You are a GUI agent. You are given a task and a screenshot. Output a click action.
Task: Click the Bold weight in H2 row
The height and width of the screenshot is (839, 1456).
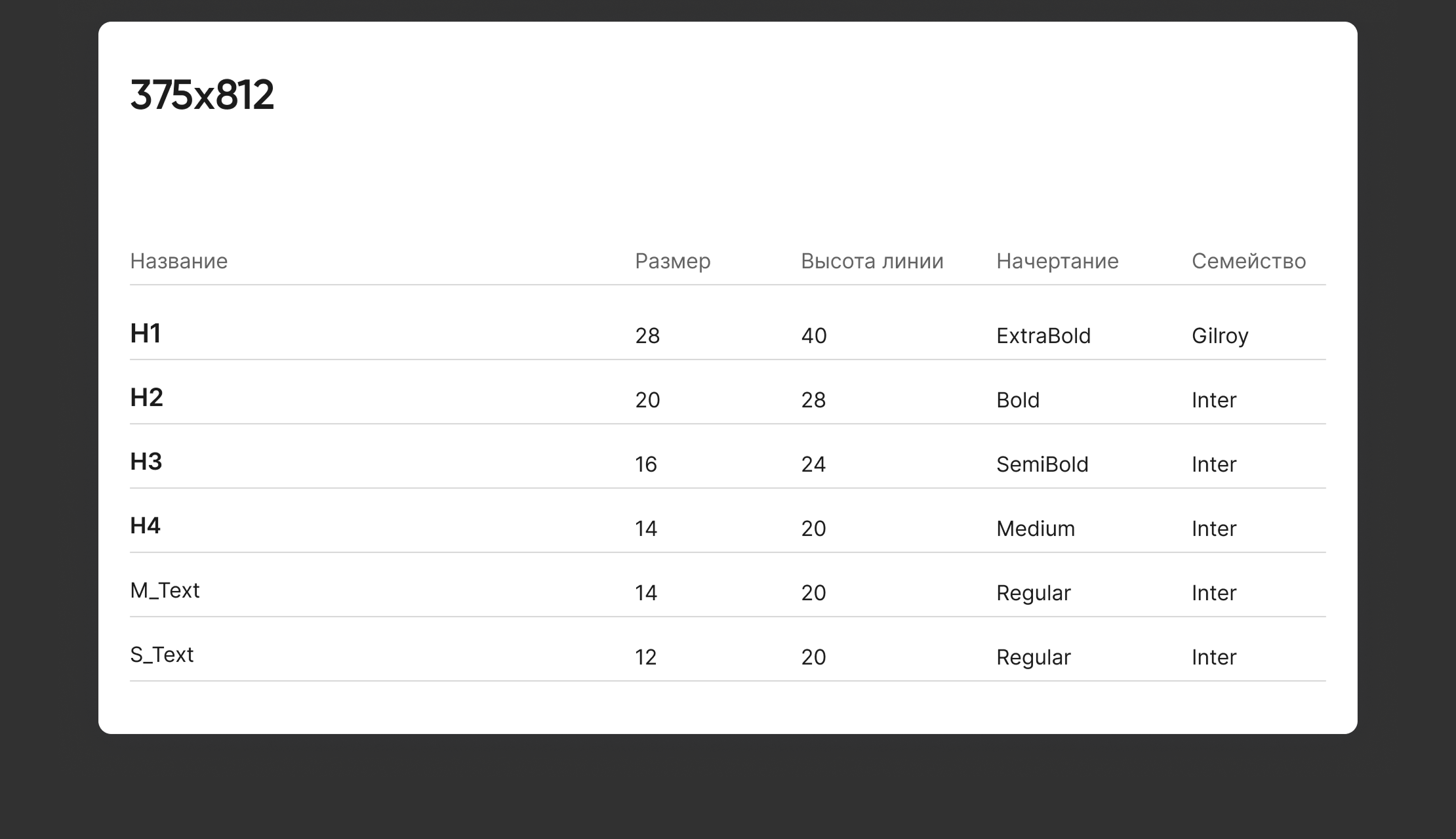coord(1017,400)
